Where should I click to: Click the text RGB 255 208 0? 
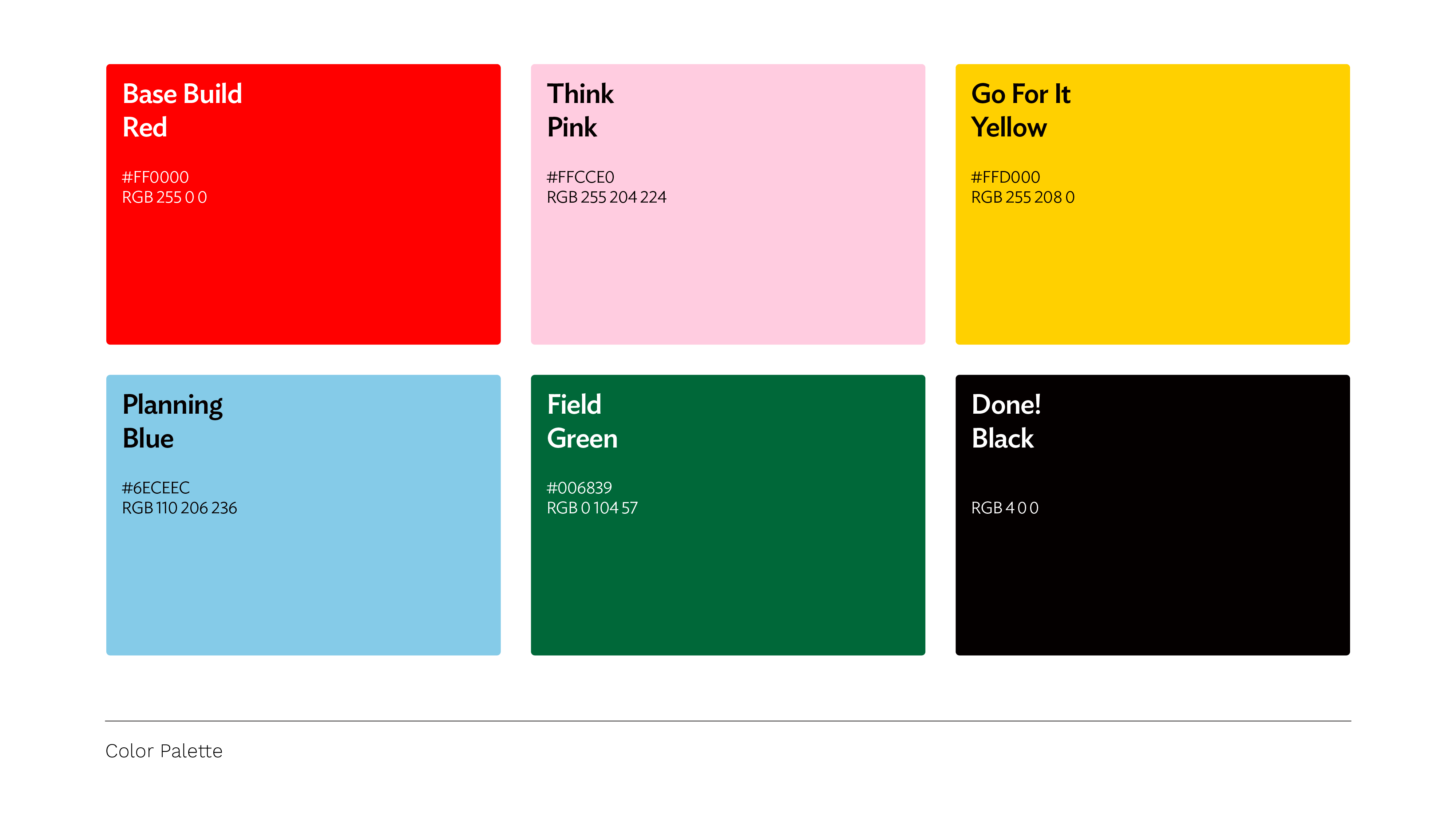pos(1022,197)
